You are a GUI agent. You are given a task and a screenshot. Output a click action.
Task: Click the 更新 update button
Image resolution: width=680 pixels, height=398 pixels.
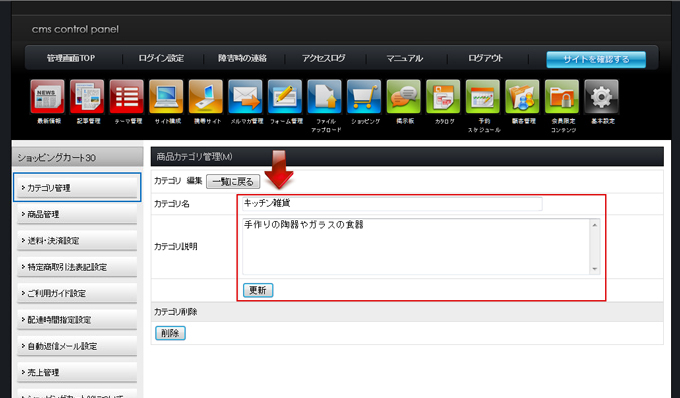click(x=258, y=290)
